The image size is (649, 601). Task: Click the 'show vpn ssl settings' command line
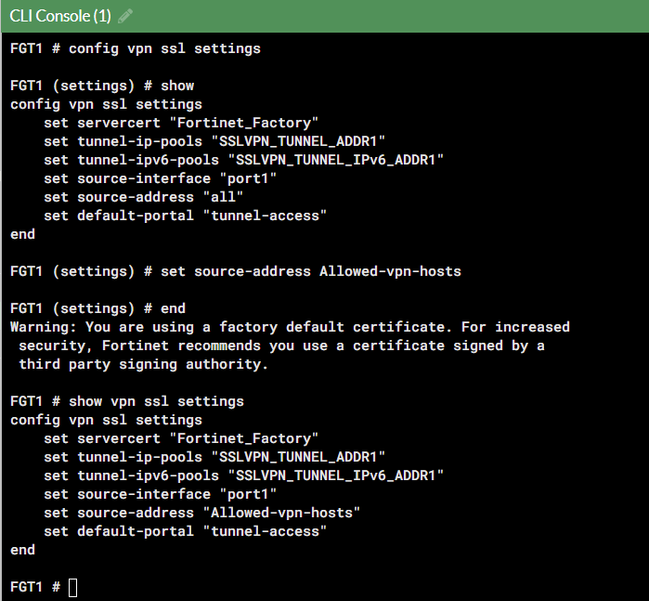[127, 401]
